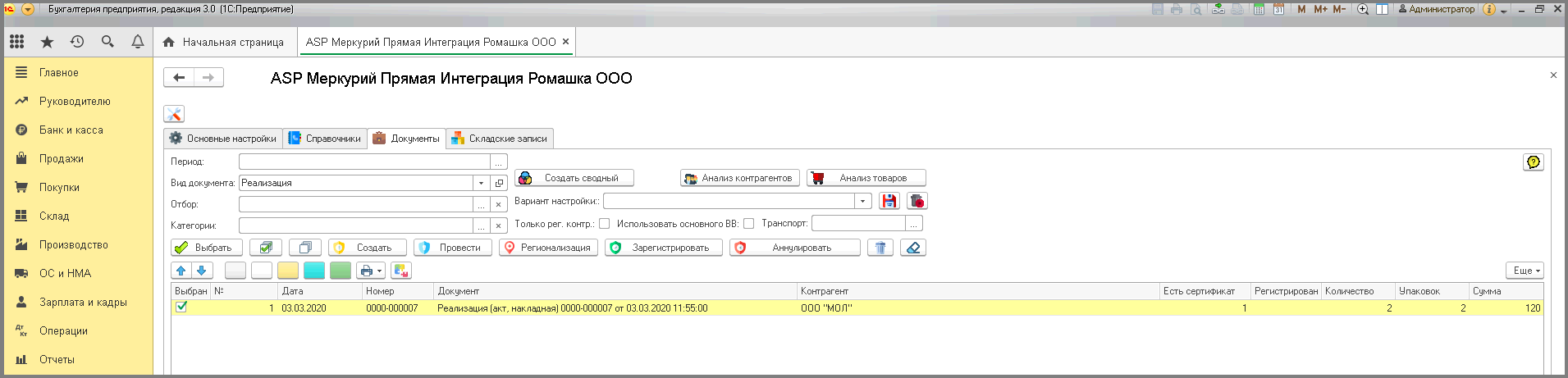The image size is (1568, 378).
Task: Click Анализ контрагентов button
Action: pos(739,178)
